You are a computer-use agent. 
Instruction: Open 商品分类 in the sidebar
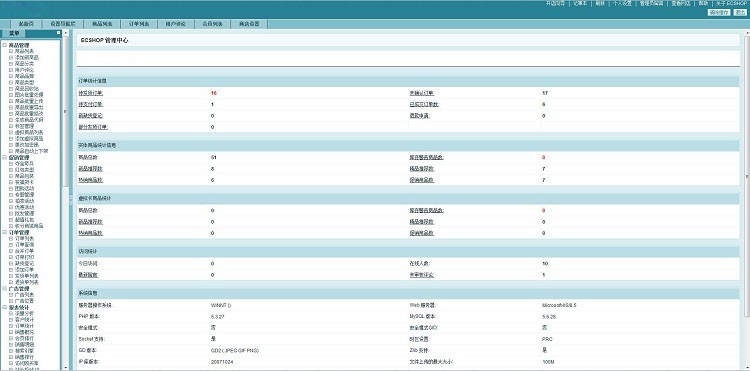pos(24,64)
